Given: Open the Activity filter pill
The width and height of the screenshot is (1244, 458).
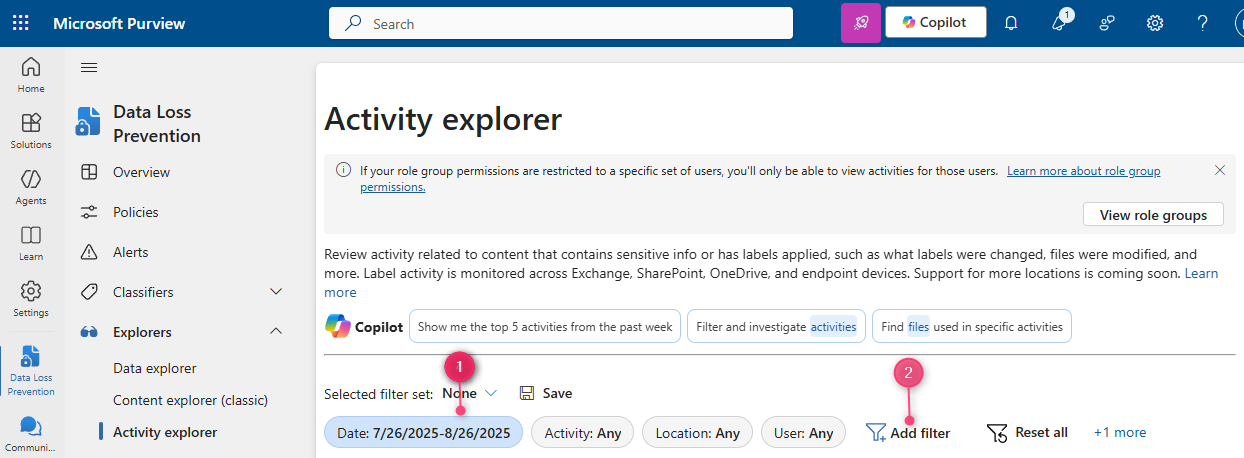Looking at the screenshot, I should click(582, 433).
